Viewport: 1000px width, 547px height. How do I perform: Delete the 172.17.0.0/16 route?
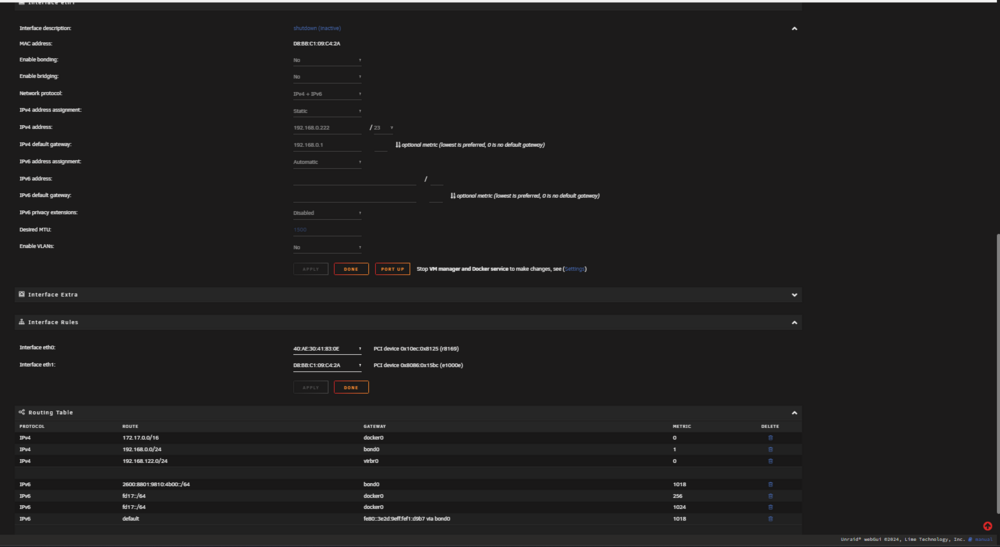pos(770,438)
